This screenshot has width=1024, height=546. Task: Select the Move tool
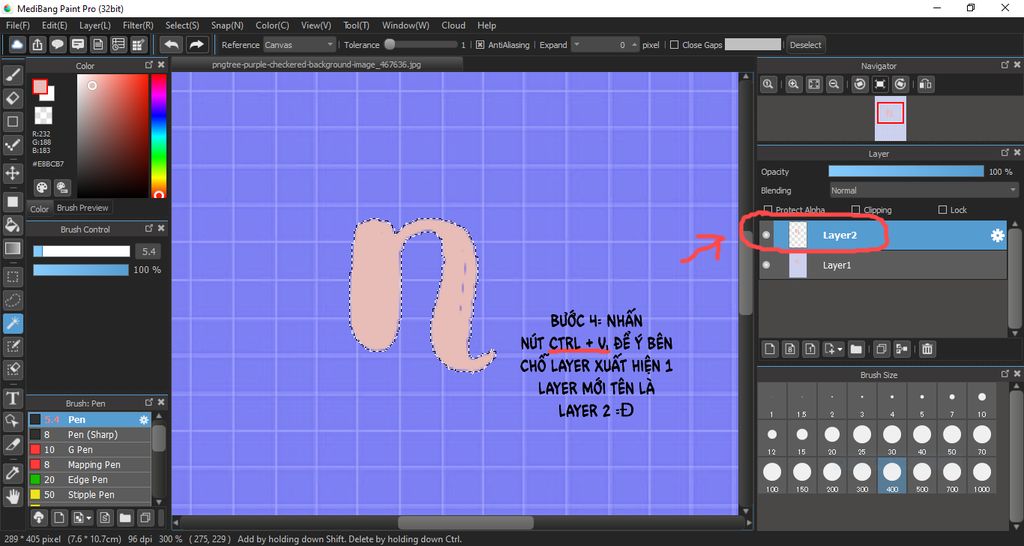pos(12,173)
